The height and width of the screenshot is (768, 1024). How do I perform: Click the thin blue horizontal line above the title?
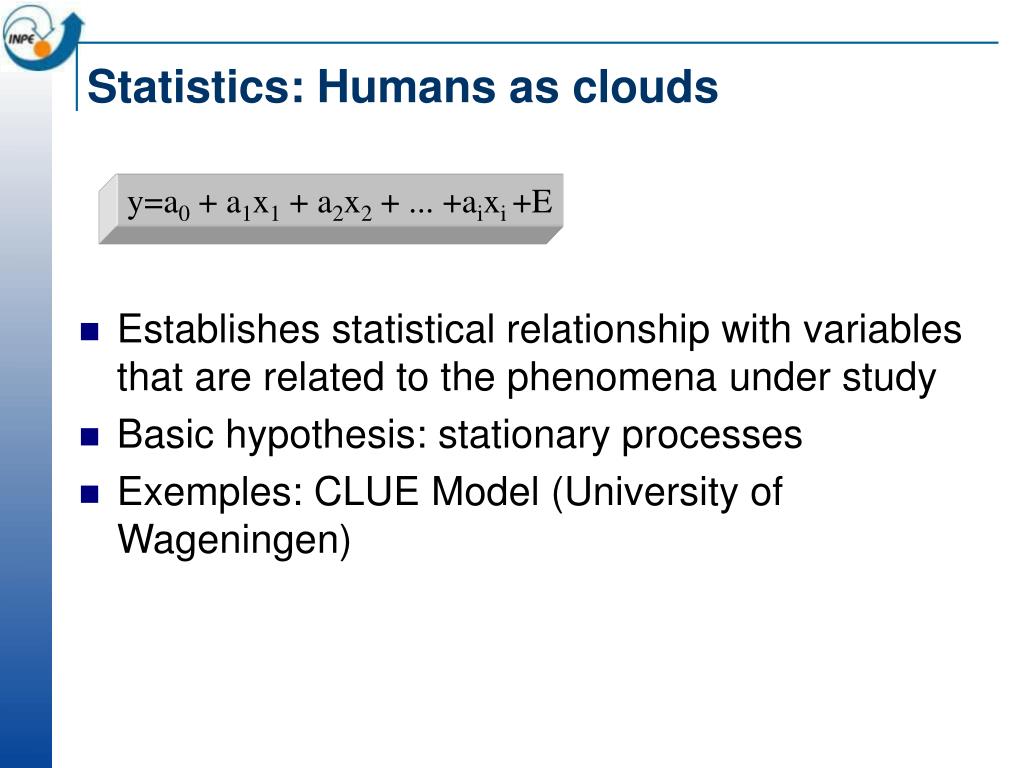539,43
